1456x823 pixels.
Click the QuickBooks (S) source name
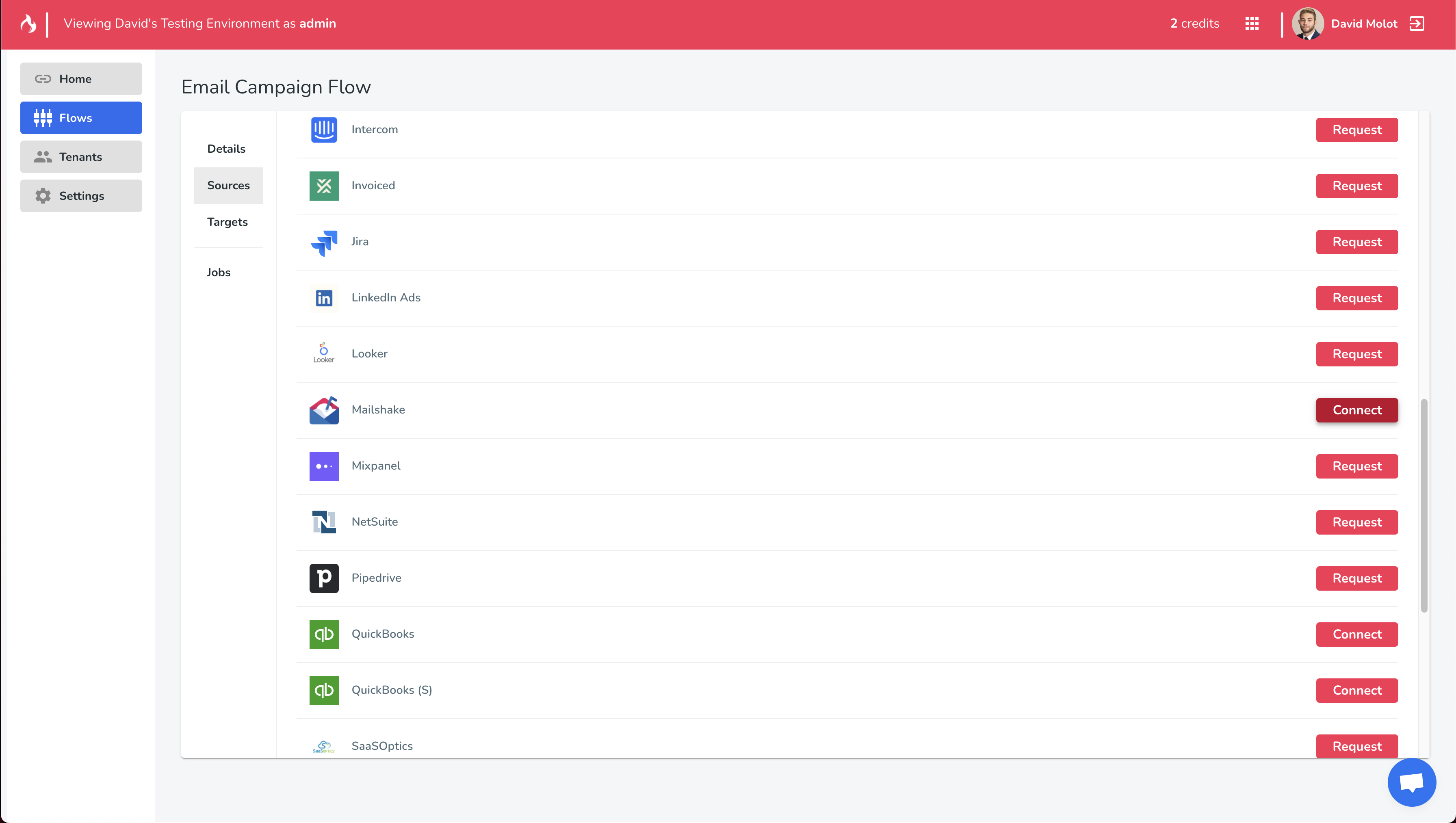392,690
